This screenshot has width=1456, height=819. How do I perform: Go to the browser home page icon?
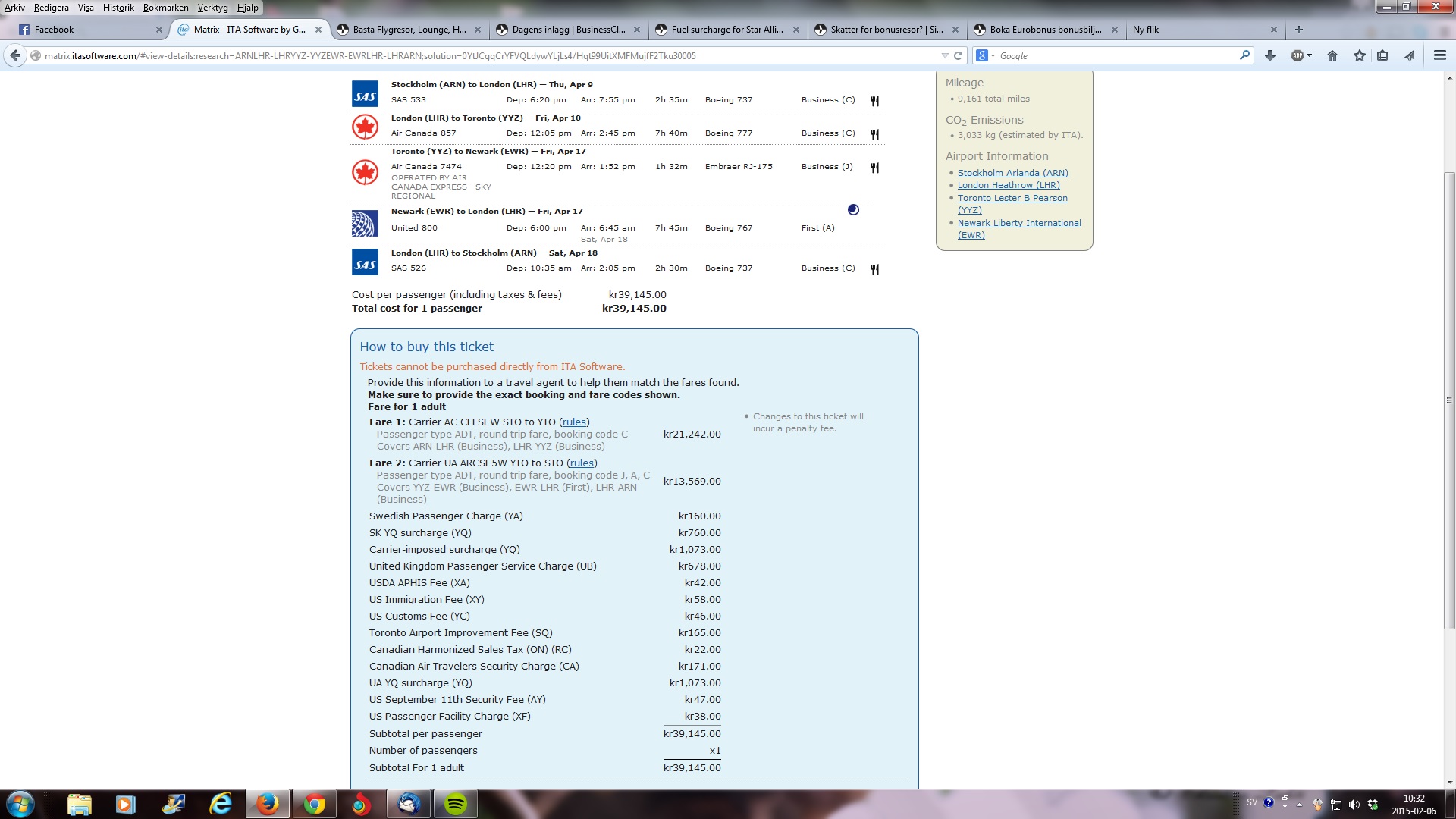1332,55
